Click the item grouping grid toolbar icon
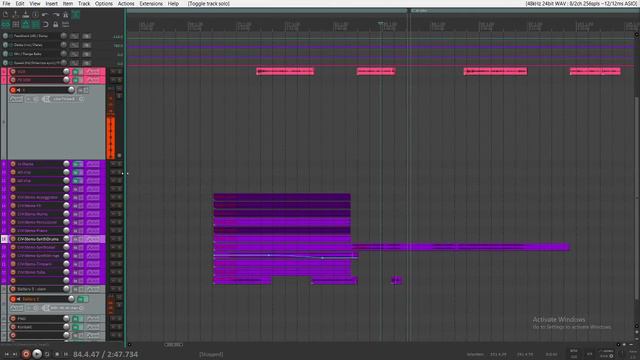The width and height of the screenshot is (640, 360). click(x=16, y=24)
